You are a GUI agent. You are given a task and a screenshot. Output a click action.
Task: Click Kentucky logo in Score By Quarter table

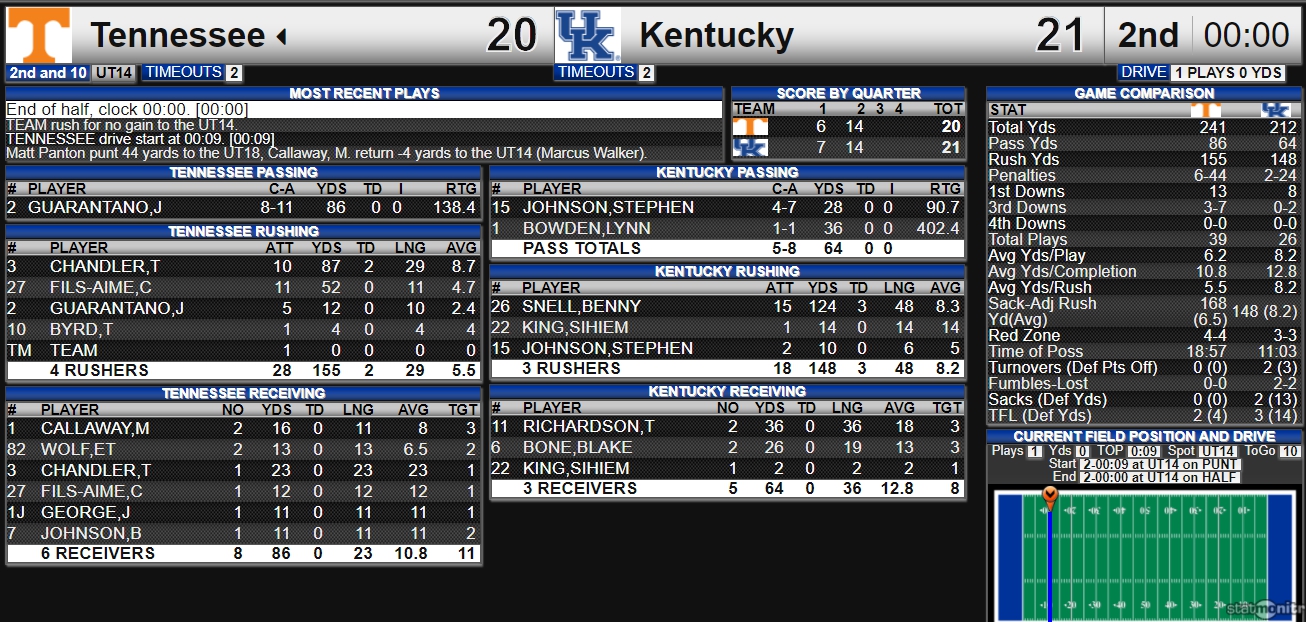(750, 147)
